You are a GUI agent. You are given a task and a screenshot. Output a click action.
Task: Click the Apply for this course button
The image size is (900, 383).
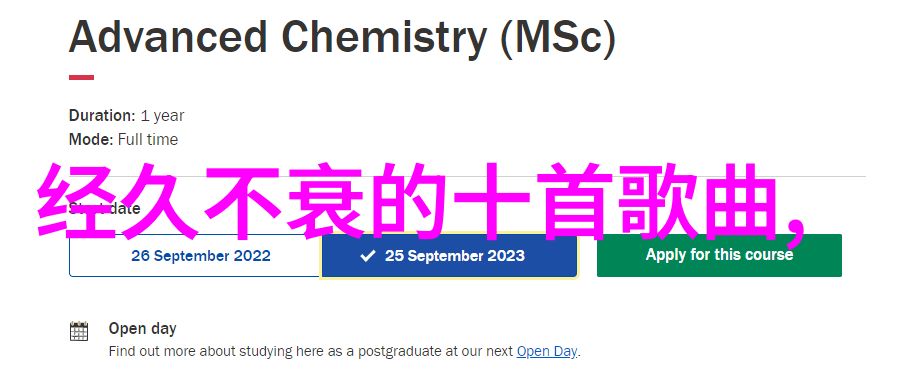click(x=719, y=255)
